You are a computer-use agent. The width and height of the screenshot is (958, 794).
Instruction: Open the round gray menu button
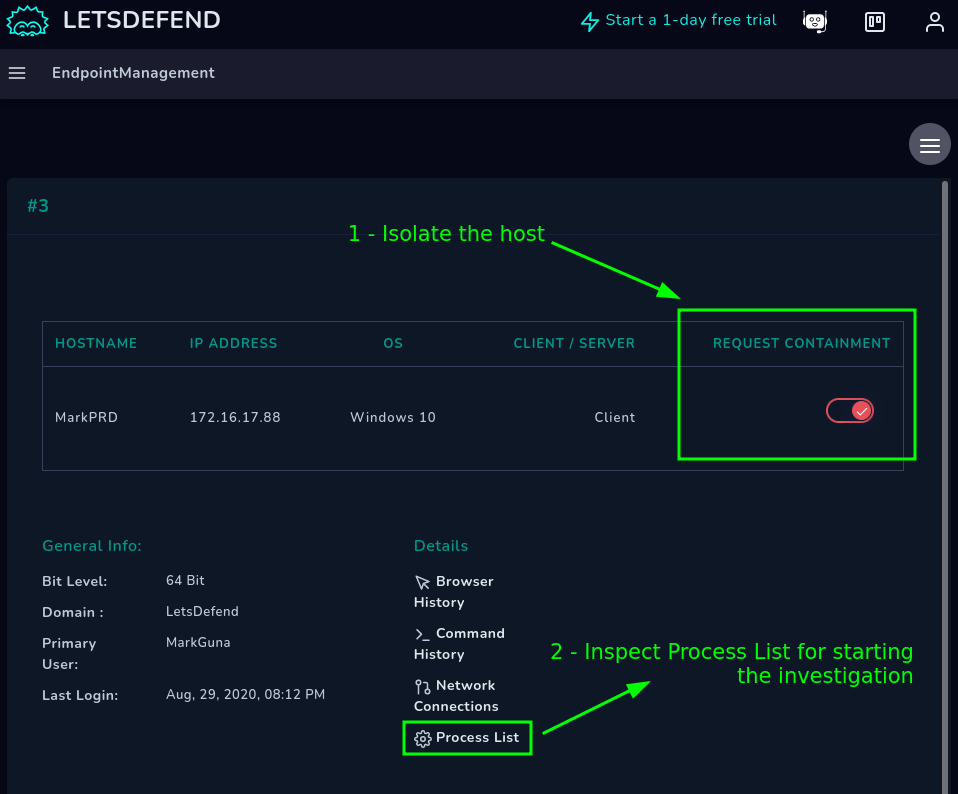tap(929, 146)
